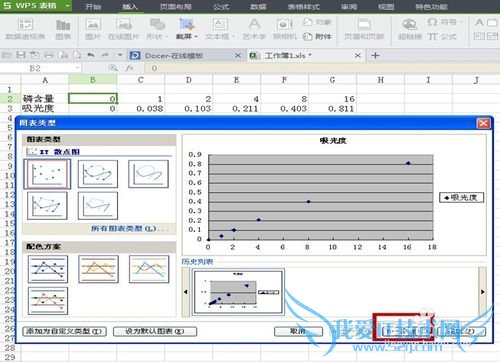Image resolution: width=500 pixels, height=362 pixels.
Task: Open 页眉和页脚 header and footer
Action: tap(364, 29)
